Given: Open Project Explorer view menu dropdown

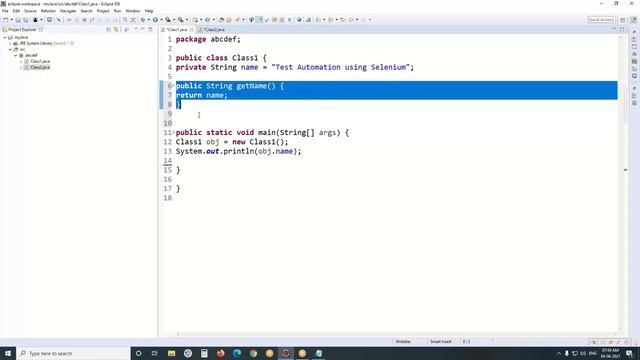Looking at the screenshot, I should [136, 29].
